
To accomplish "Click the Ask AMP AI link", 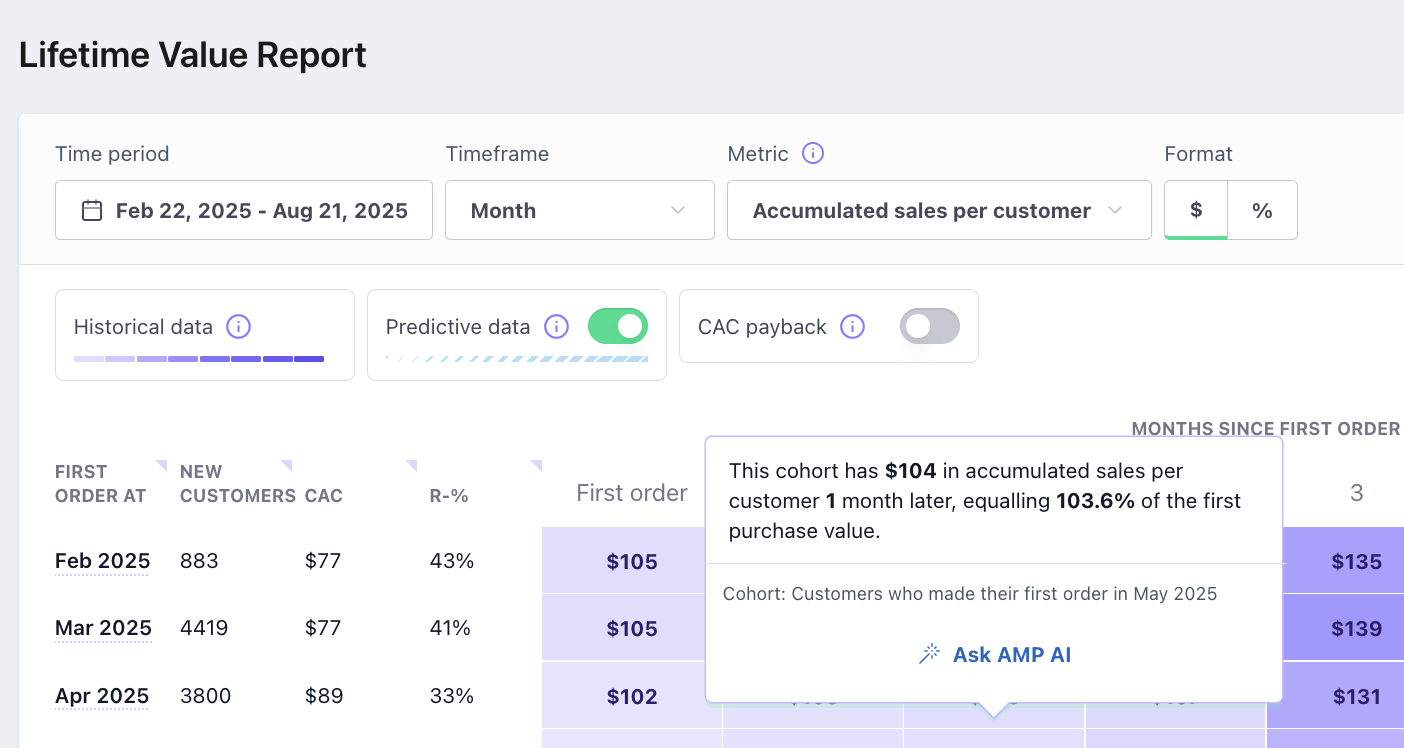I will (1011, 654).
